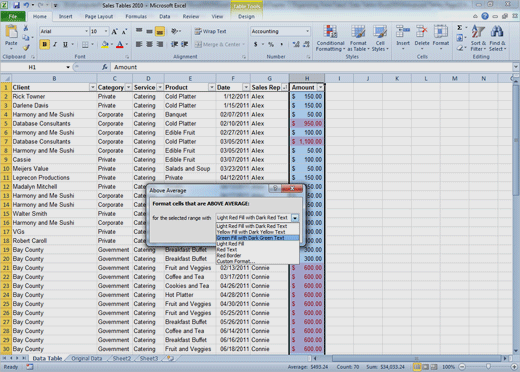
Task: Open the font size dropdown
Action: pyautogui.click(x=106, y=31)
